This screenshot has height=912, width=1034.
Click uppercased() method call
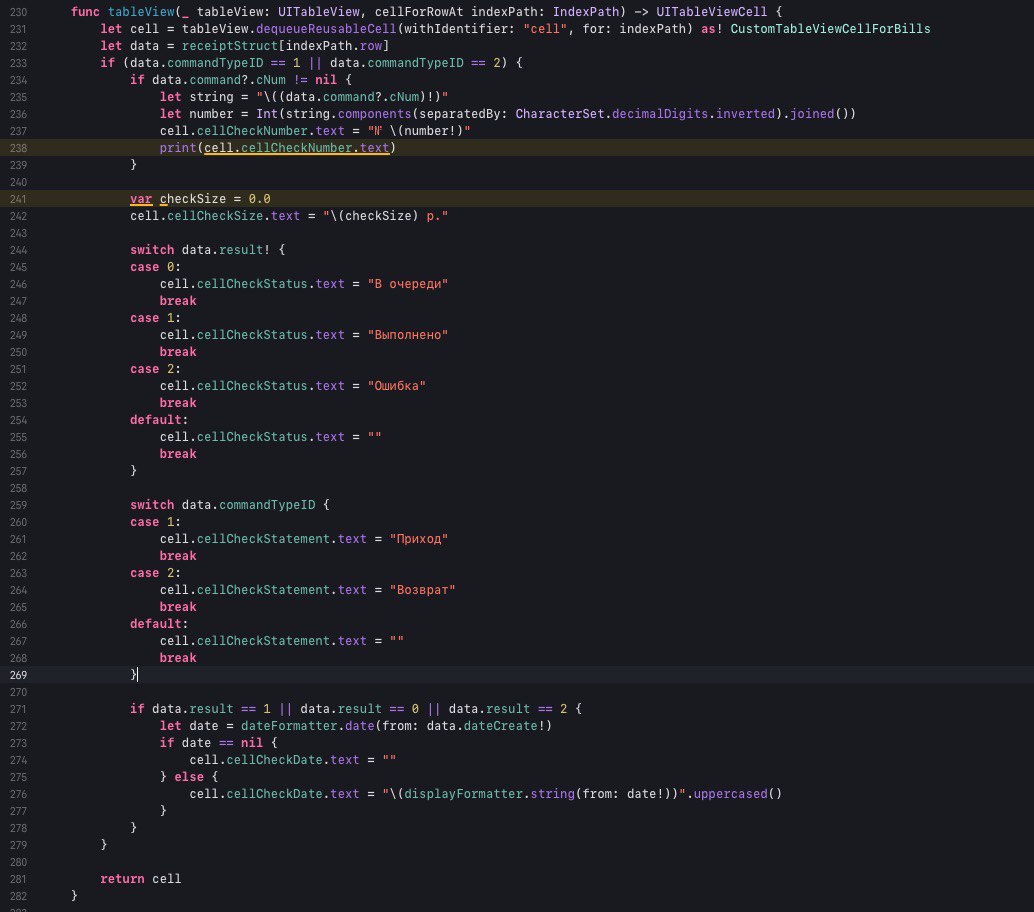tap(737, 794)
